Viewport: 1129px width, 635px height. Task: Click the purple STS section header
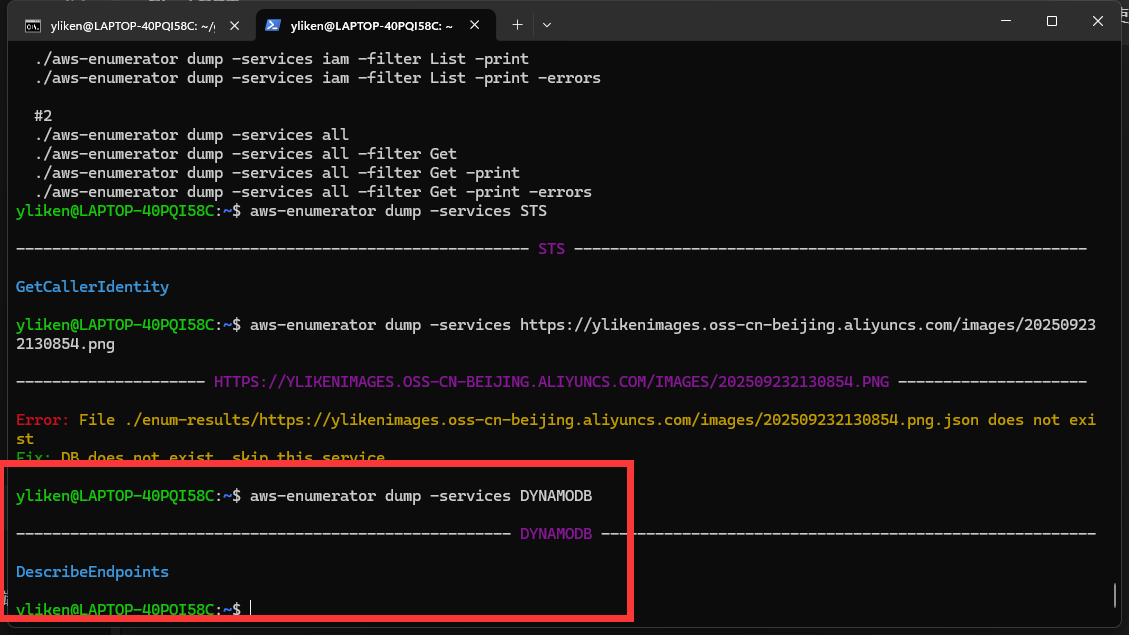(551, 249)
